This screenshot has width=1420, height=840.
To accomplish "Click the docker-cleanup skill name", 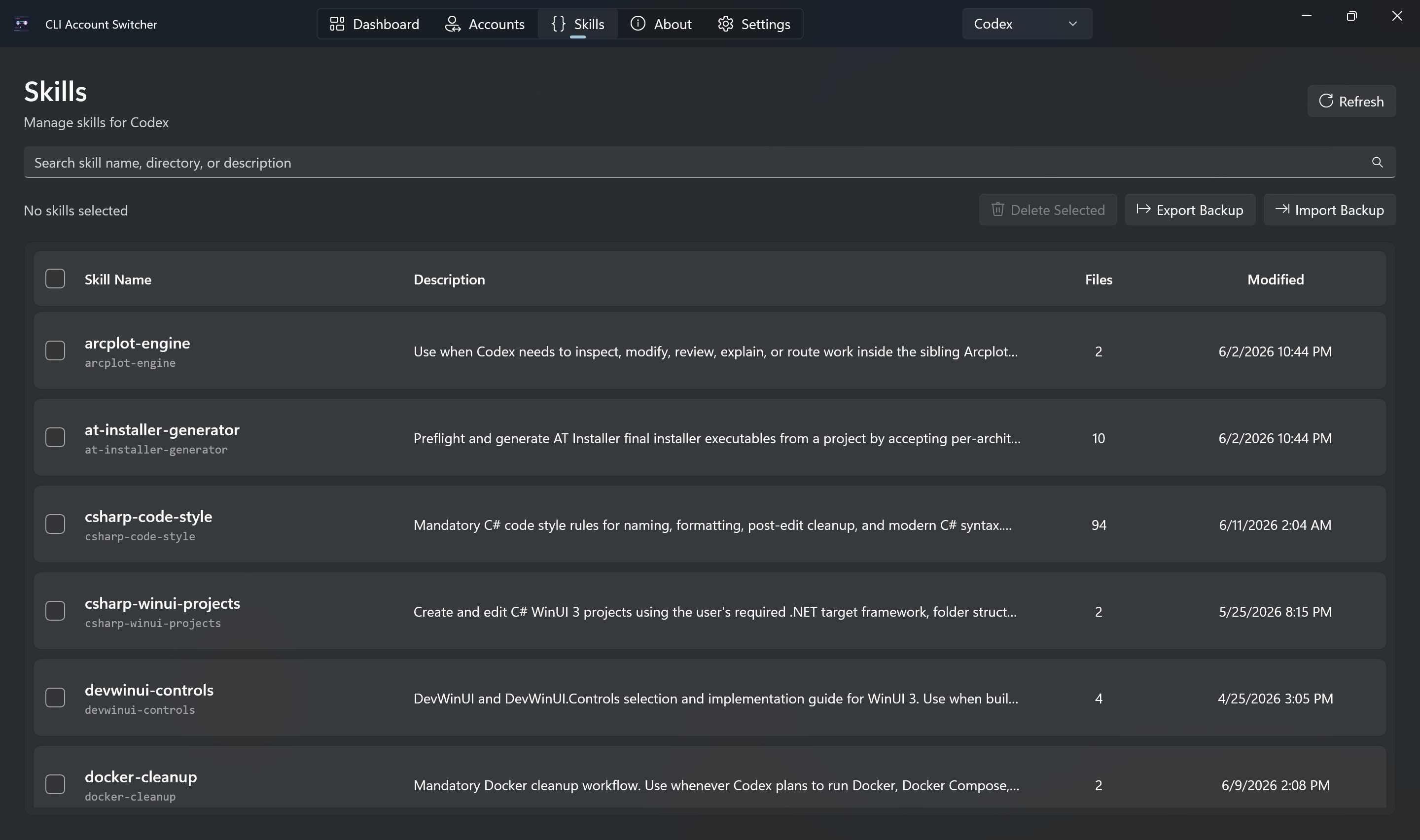I will (x=141, y=776).
